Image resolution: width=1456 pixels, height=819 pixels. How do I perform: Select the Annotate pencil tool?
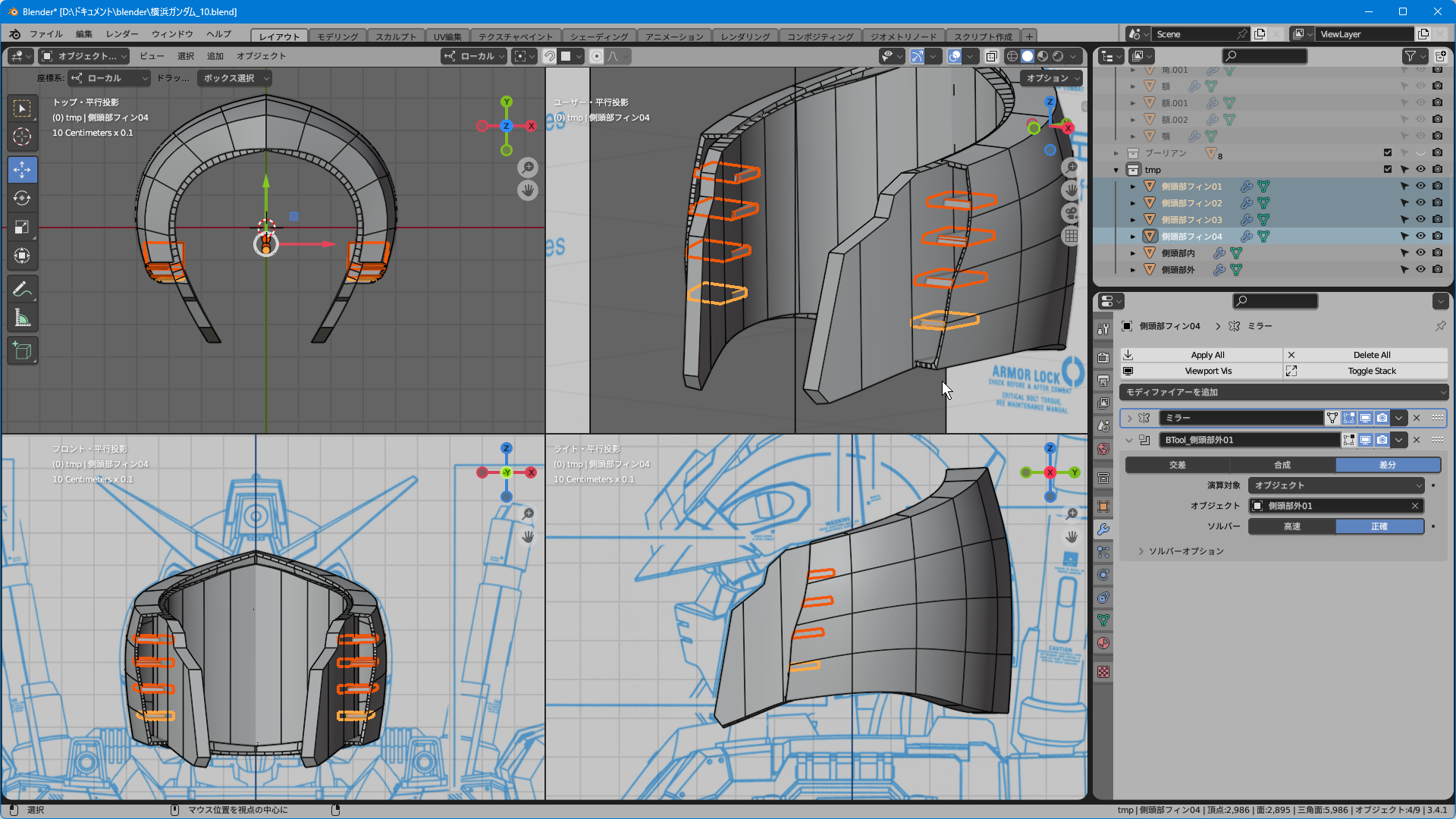click(22, 289)
